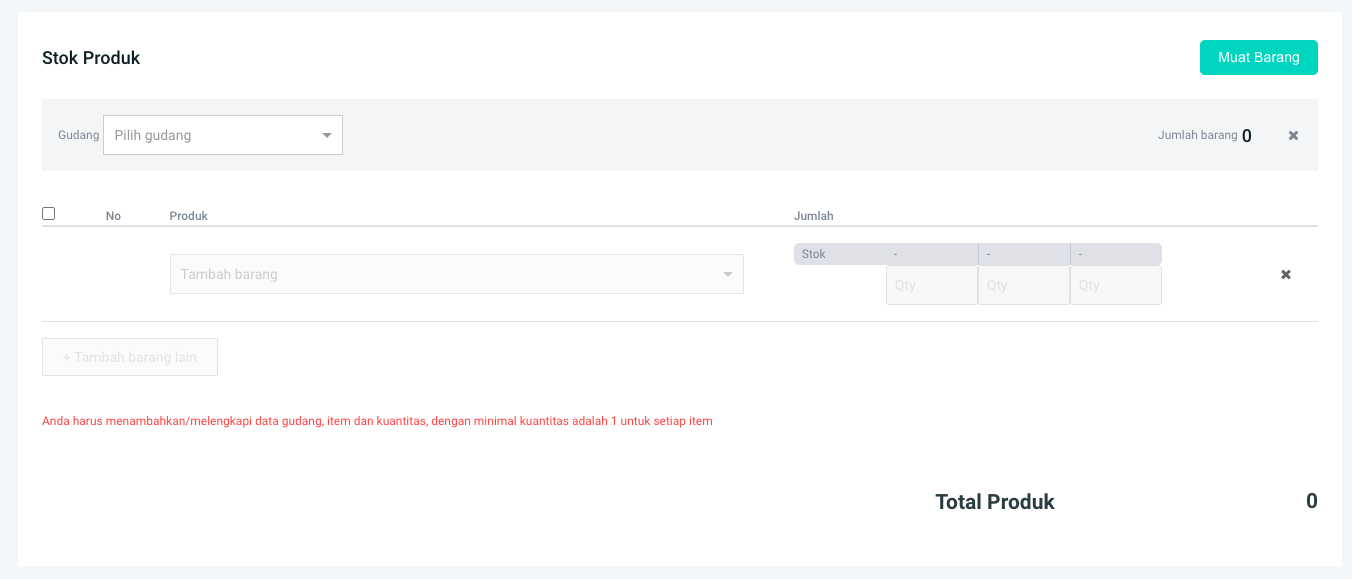1352x579 pixels.
Task: Focus the middle Qty input field
Action: pyautogui.click(x=1023, y=285)
